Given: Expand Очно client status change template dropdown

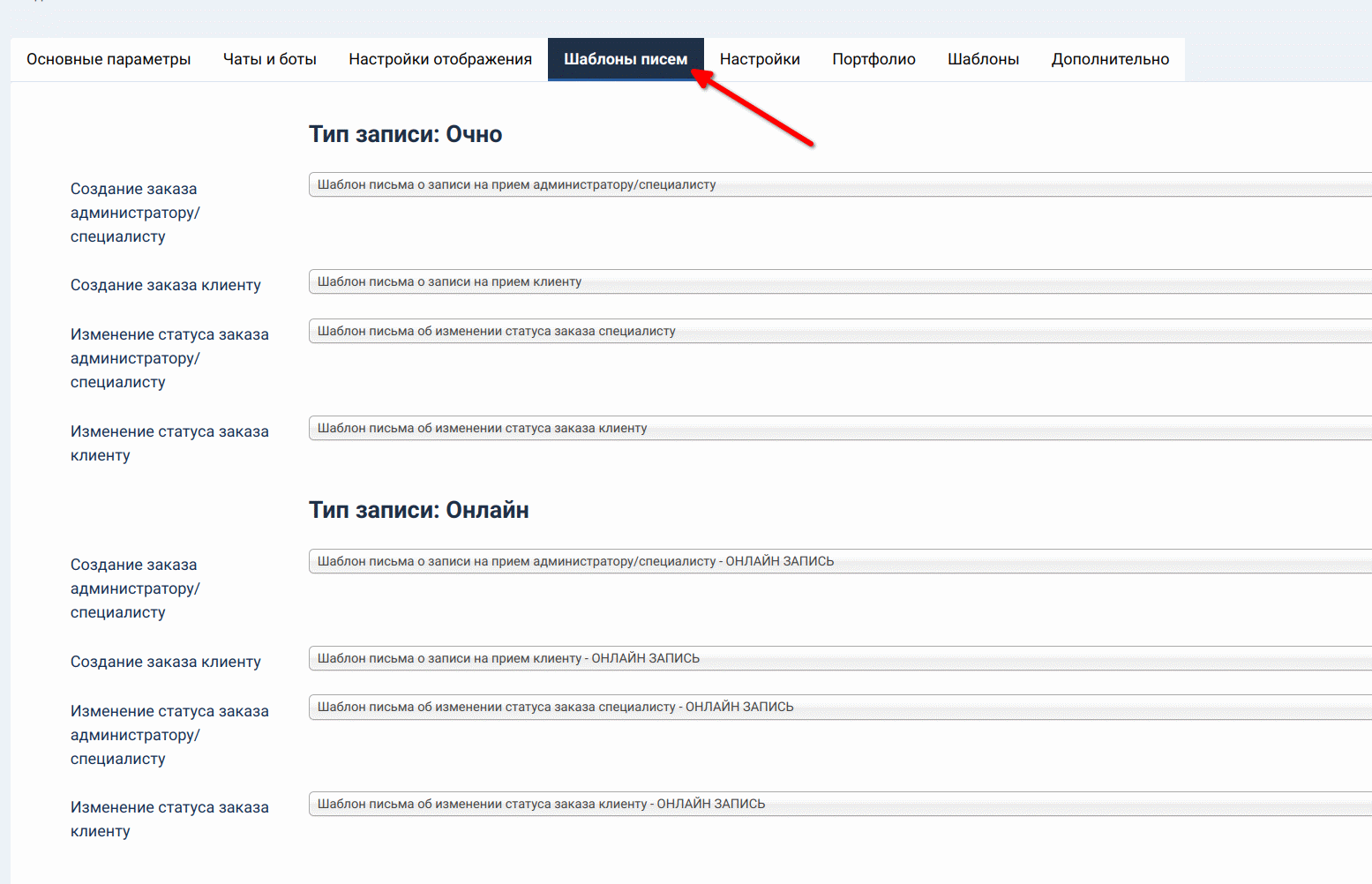Looking at the screenshot, I should point(838,428).
